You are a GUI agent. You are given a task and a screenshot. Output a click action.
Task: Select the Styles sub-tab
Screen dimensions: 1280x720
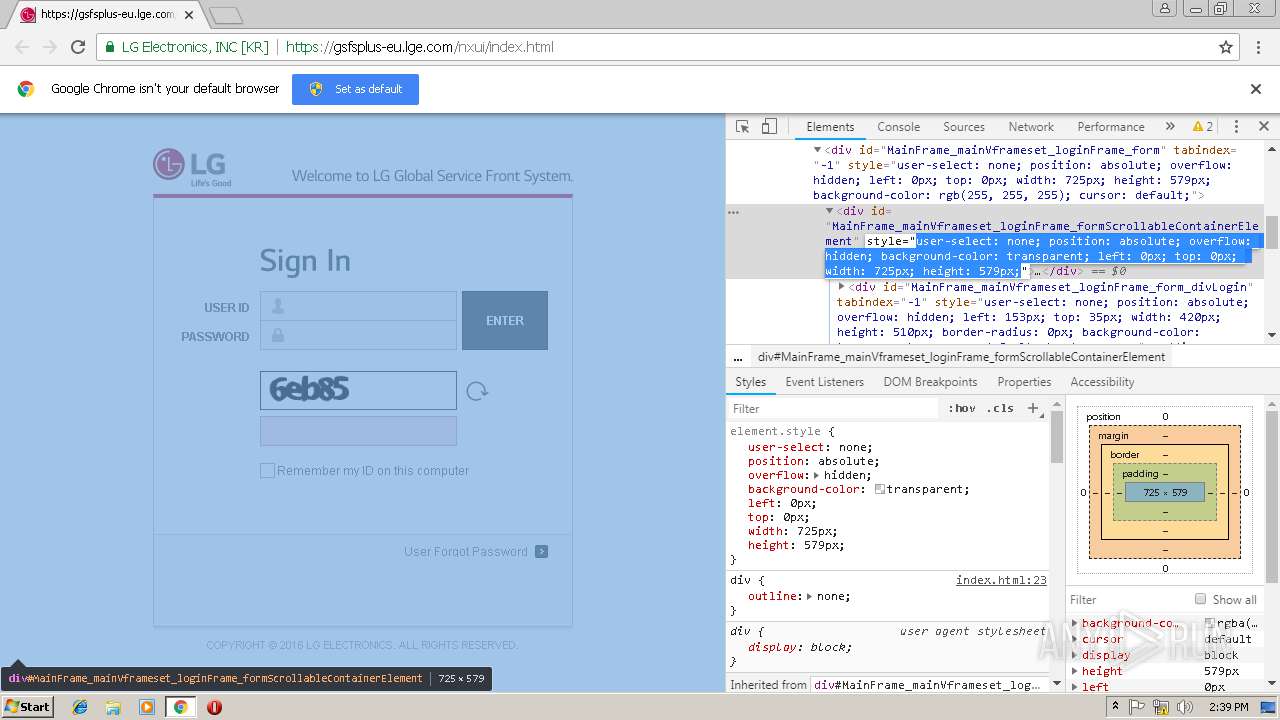coord(750,382)
